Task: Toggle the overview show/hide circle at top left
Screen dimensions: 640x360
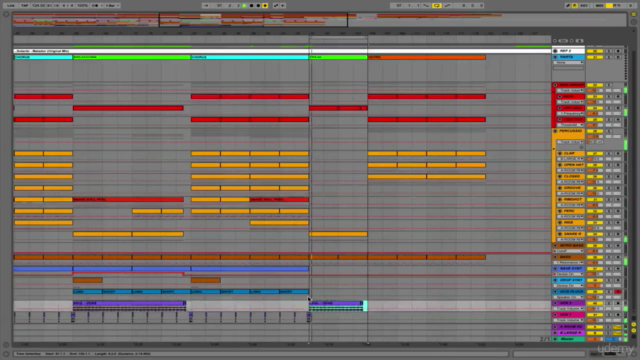Action: 6,14
